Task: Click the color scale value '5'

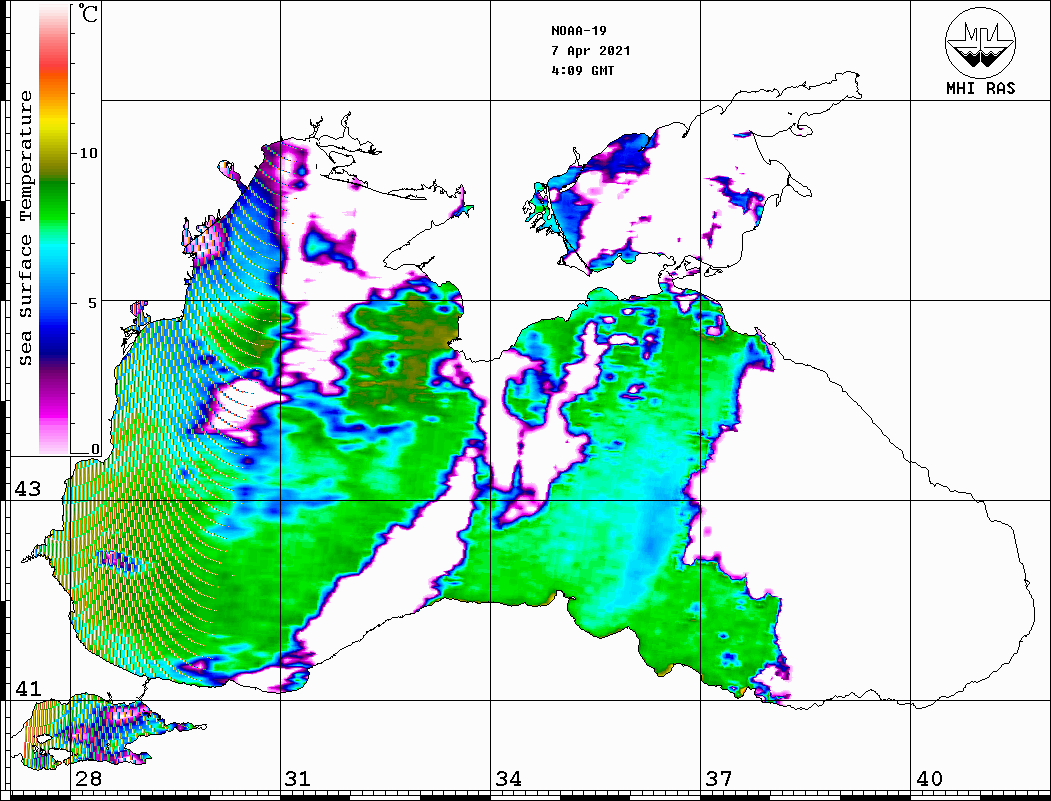Action: pos(93,303)
